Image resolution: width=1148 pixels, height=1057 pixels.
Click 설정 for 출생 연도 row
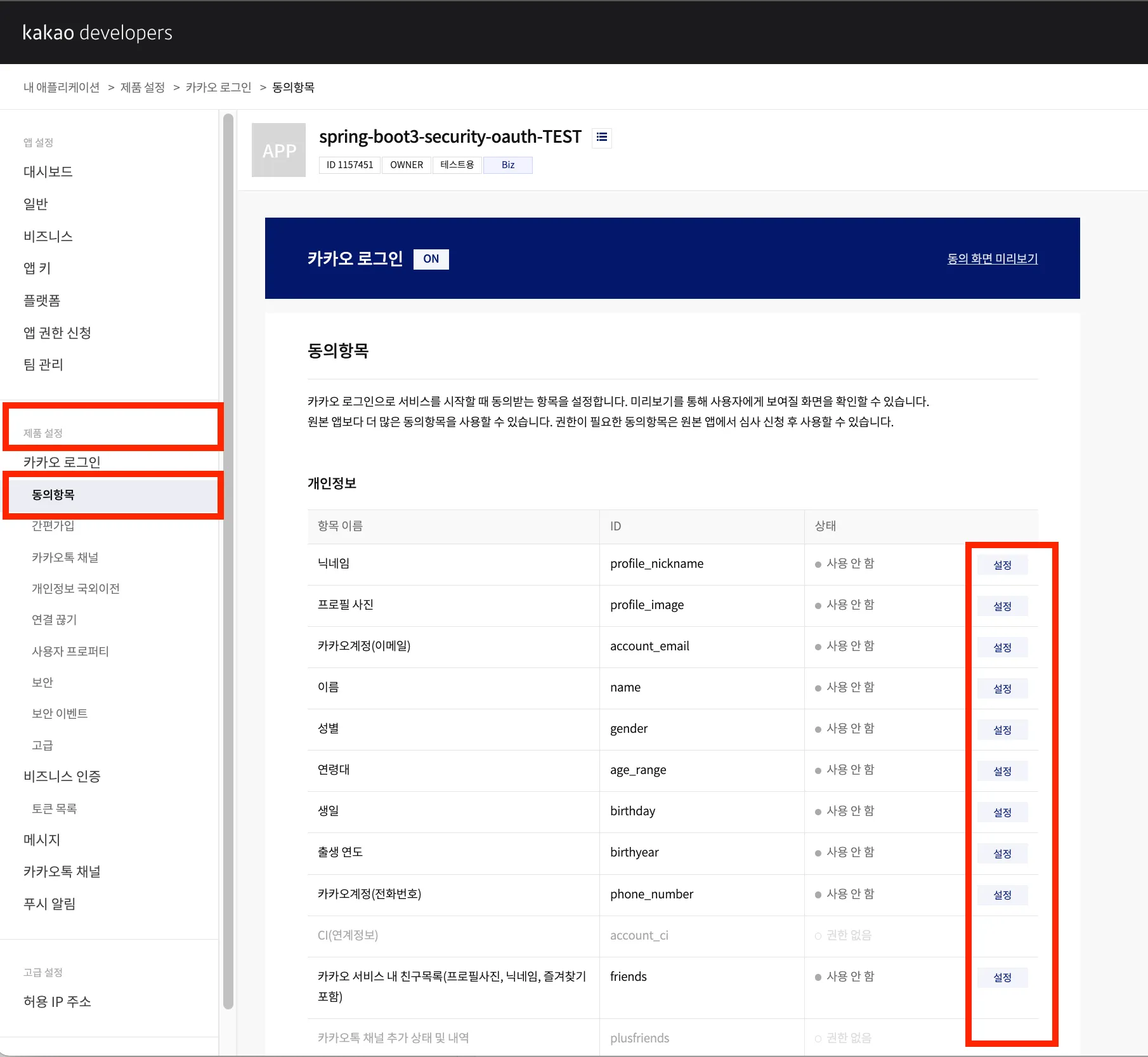1002,853
